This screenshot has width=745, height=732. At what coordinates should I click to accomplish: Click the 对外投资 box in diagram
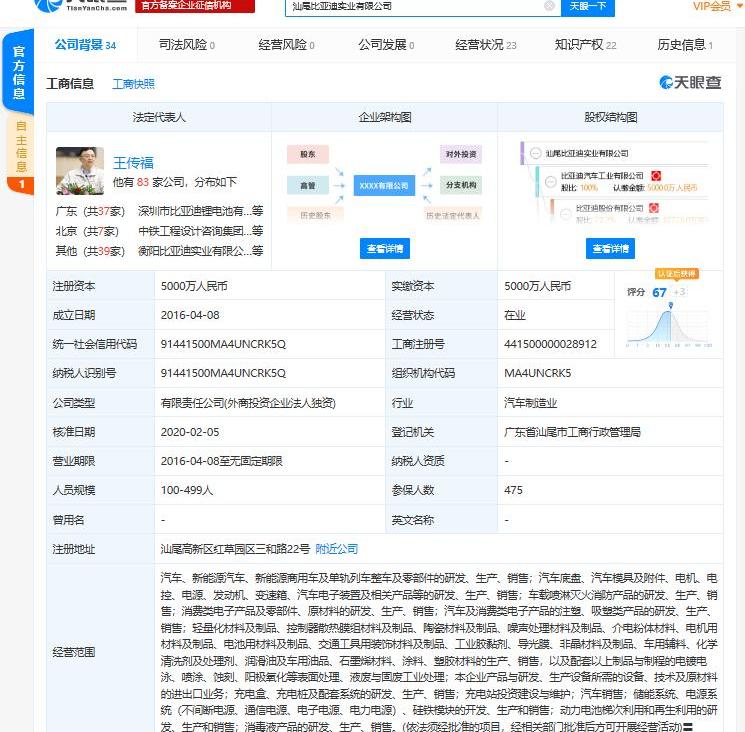click(461, 154)
